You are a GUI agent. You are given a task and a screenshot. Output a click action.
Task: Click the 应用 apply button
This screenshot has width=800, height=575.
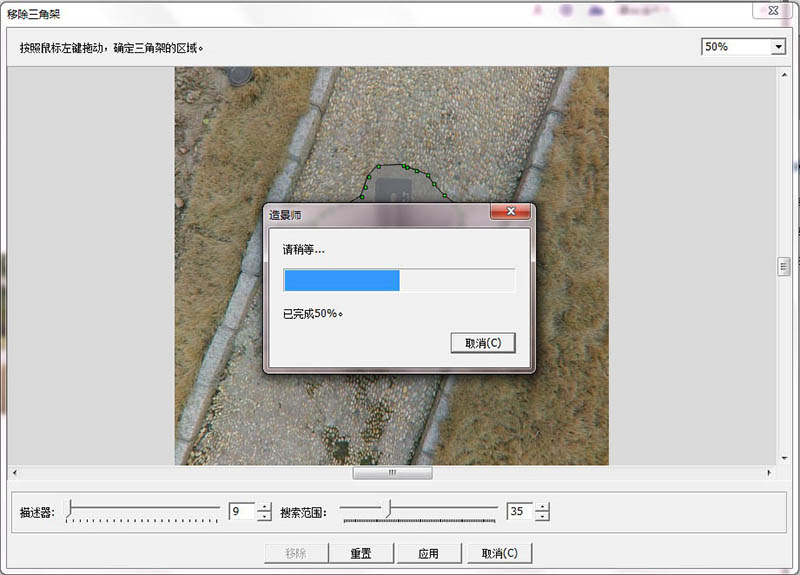pos(429,553)
